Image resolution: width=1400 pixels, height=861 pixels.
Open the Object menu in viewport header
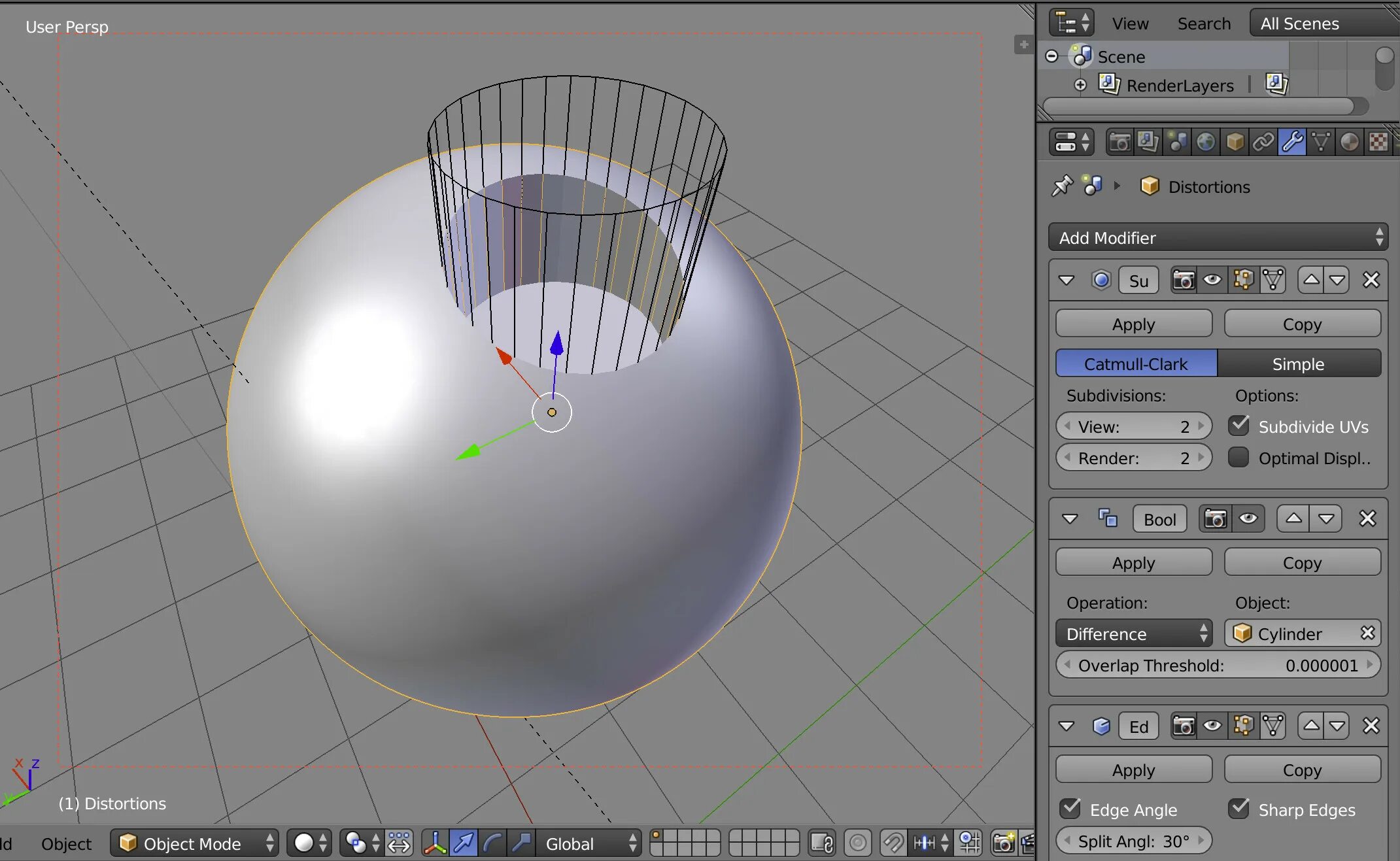tap(66, 844)
